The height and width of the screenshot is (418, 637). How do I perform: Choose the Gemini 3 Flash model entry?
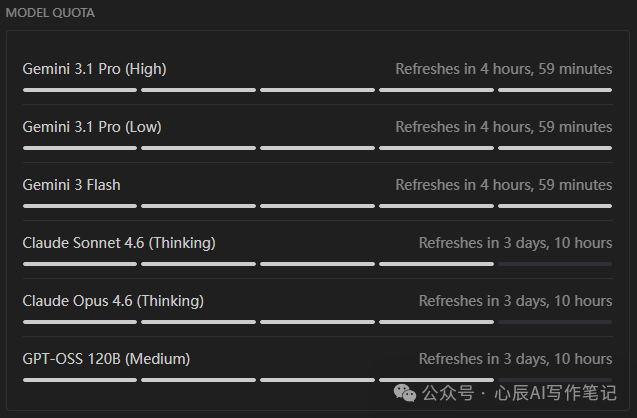point(71,185)
